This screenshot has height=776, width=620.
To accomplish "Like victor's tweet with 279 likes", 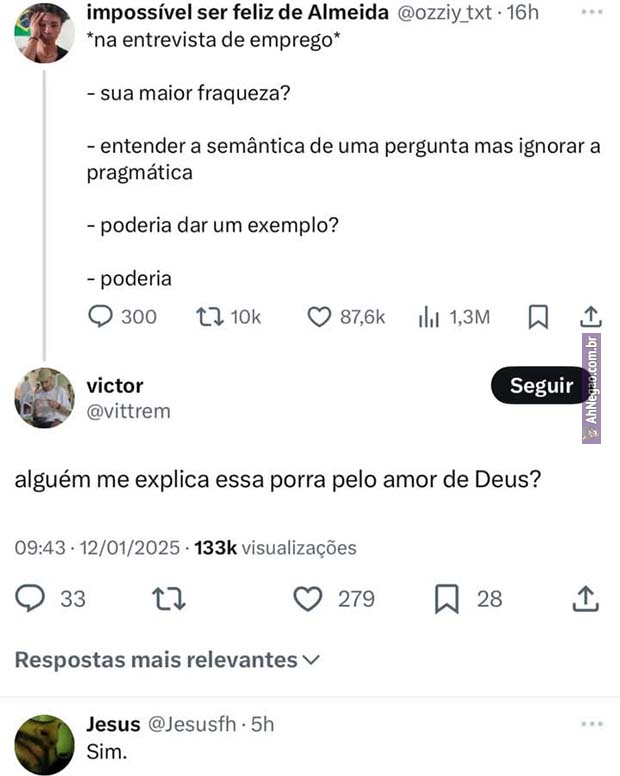I will pyautogui.click(x=309, y=599).
